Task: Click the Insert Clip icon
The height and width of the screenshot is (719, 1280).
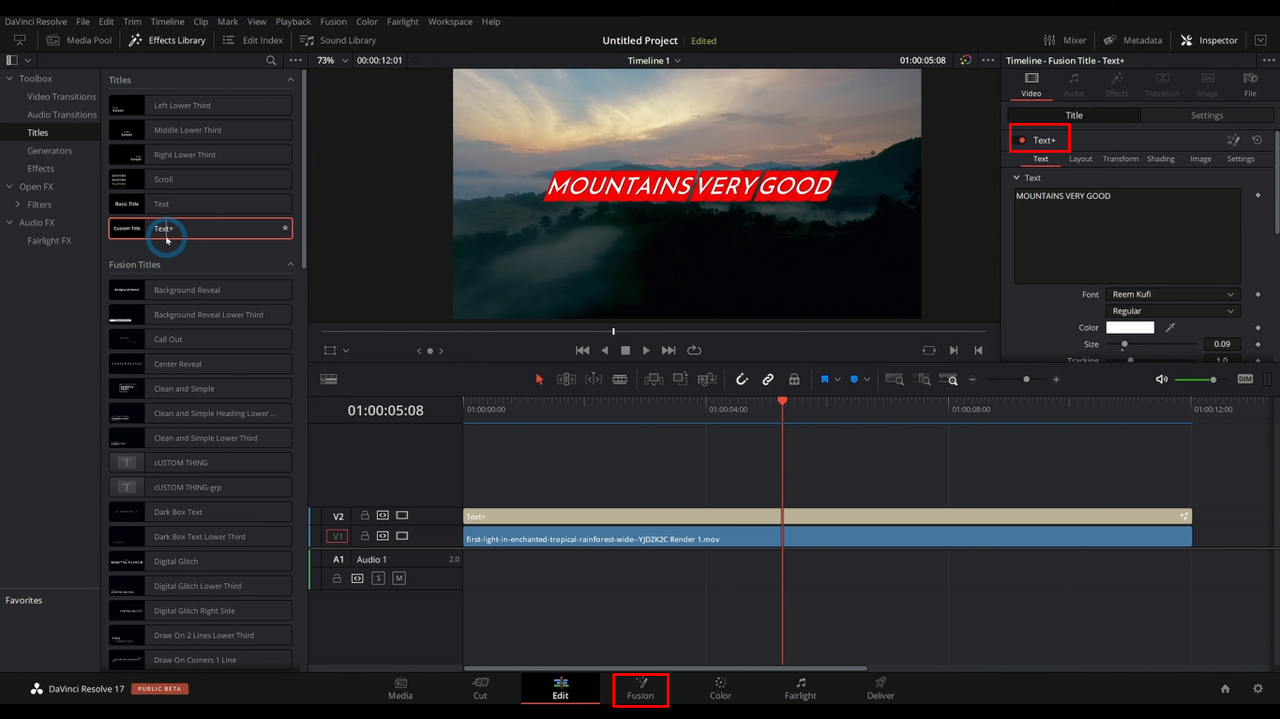Action: 653,379
